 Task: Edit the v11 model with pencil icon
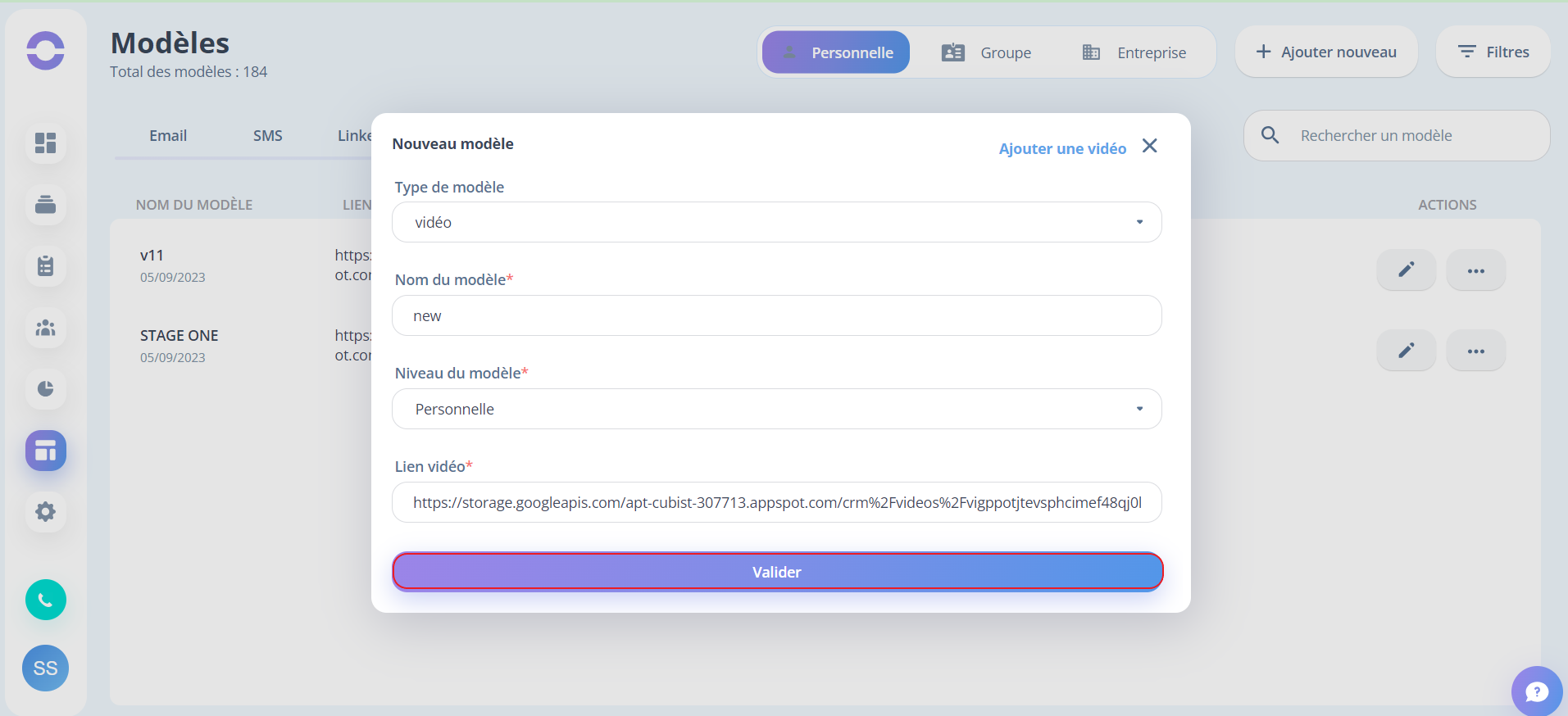[x=1407, y=270]
